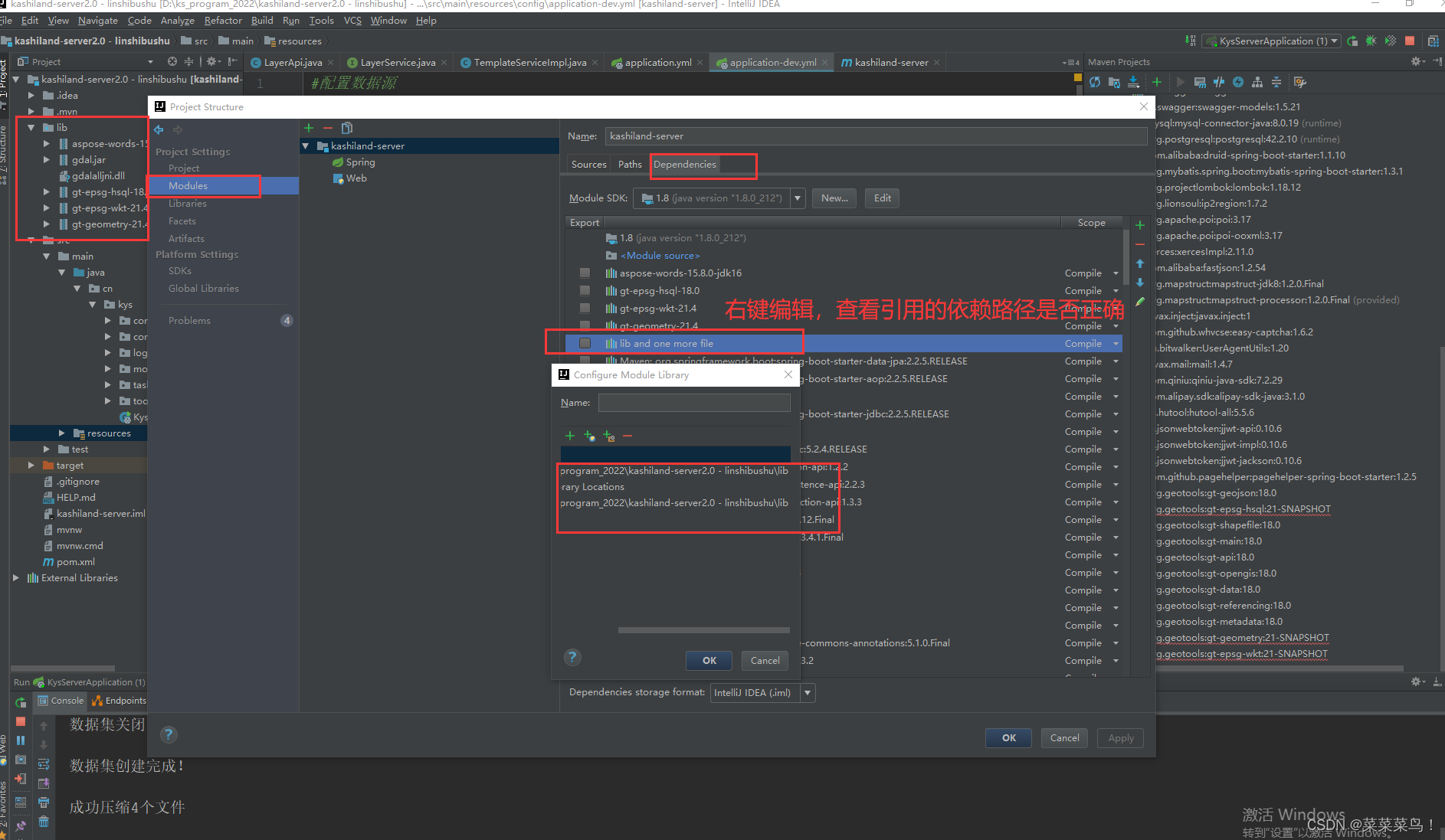Click back arrow in Project Structure
1445x840 pixels.
[159, 129]
